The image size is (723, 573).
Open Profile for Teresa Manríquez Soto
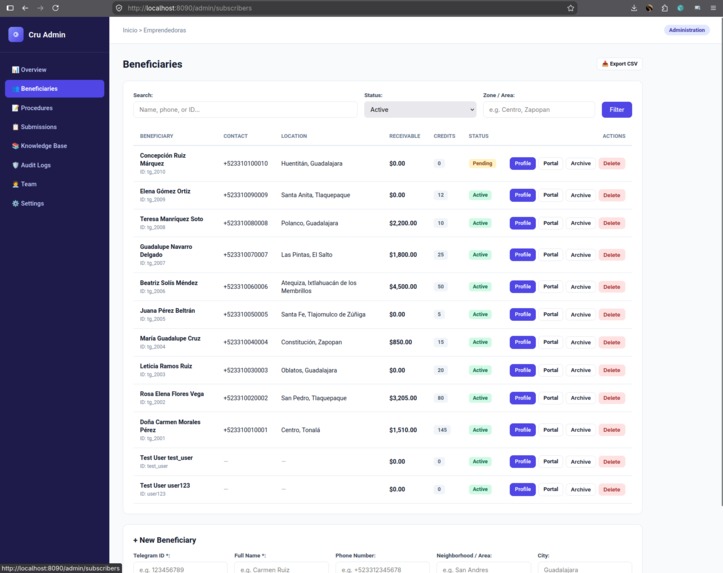[x=522, y=223]
